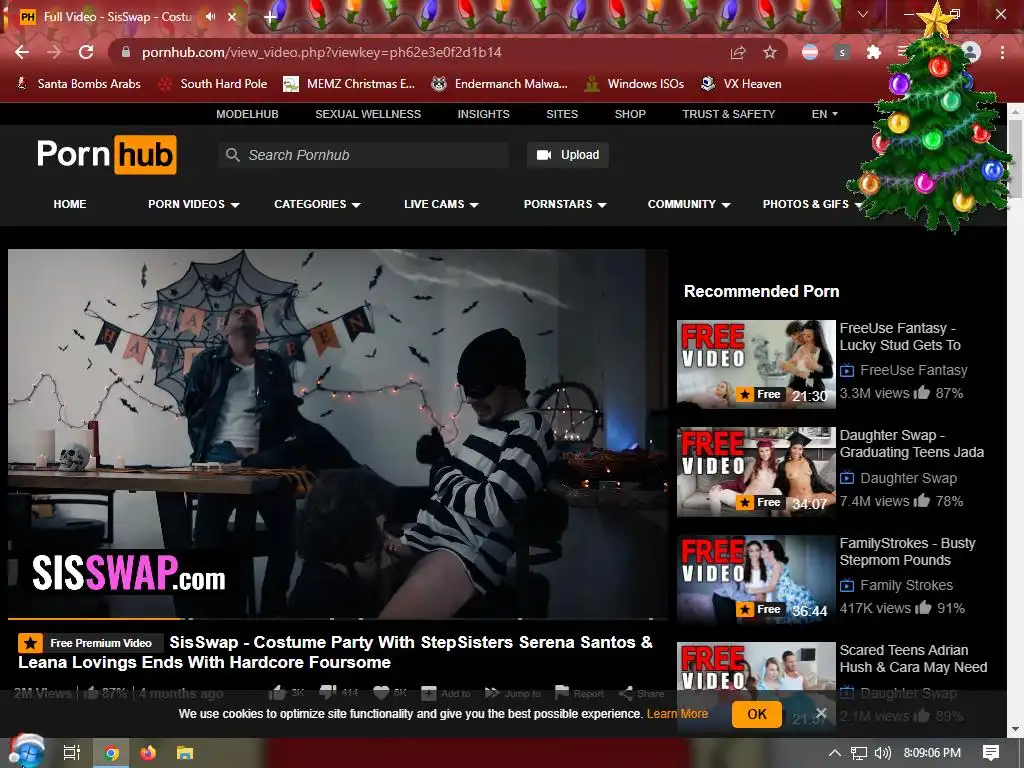Open a new tab with the plus icon
This screenshot has width=1024, height=768.
tap(270, 17)
